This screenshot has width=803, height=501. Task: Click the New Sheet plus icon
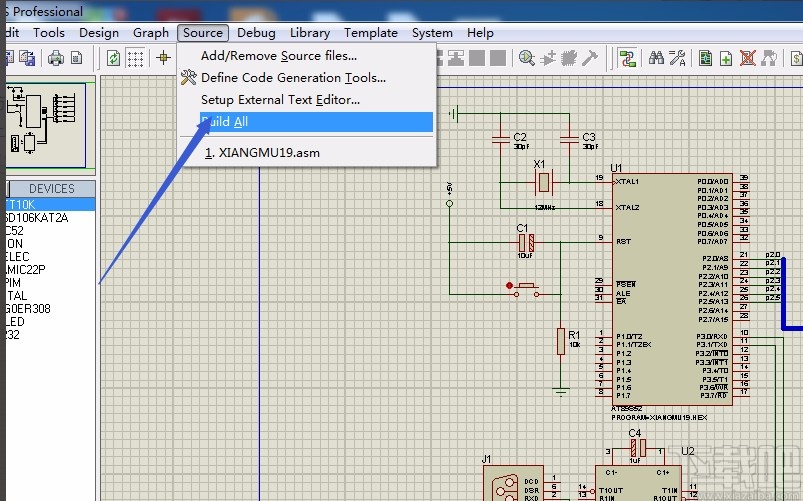coord(726,58)
